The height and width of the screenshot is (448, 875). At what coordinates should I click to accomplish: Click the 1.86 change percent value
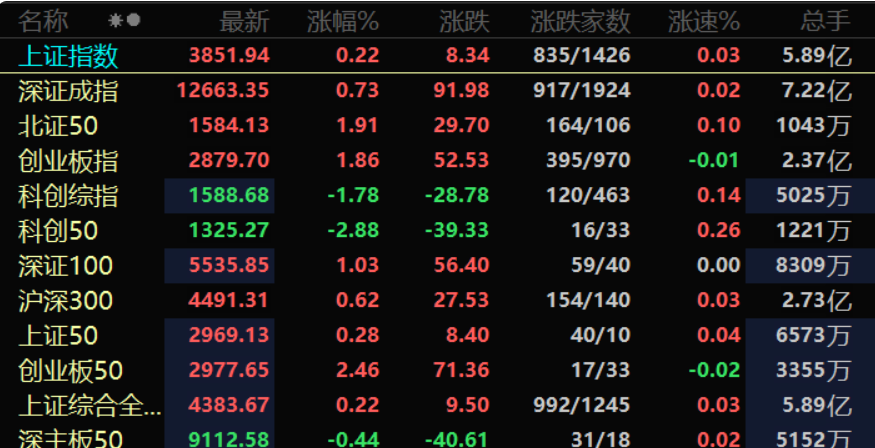[x=358, y=160]
